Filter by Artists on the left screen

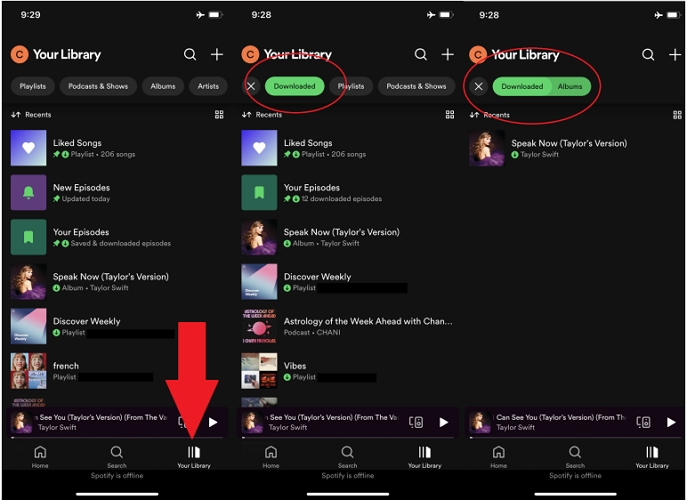208,86
